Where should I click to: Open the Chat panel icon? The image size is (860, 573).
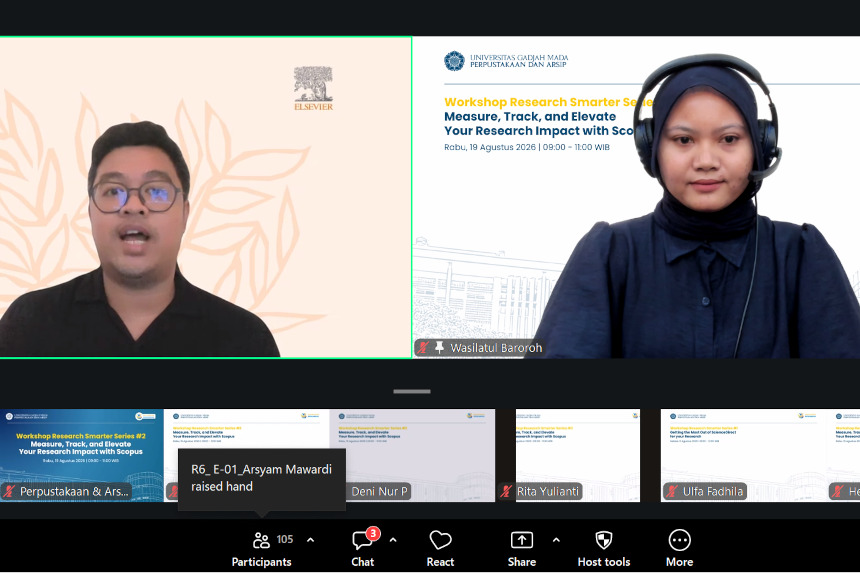(362, 540)
